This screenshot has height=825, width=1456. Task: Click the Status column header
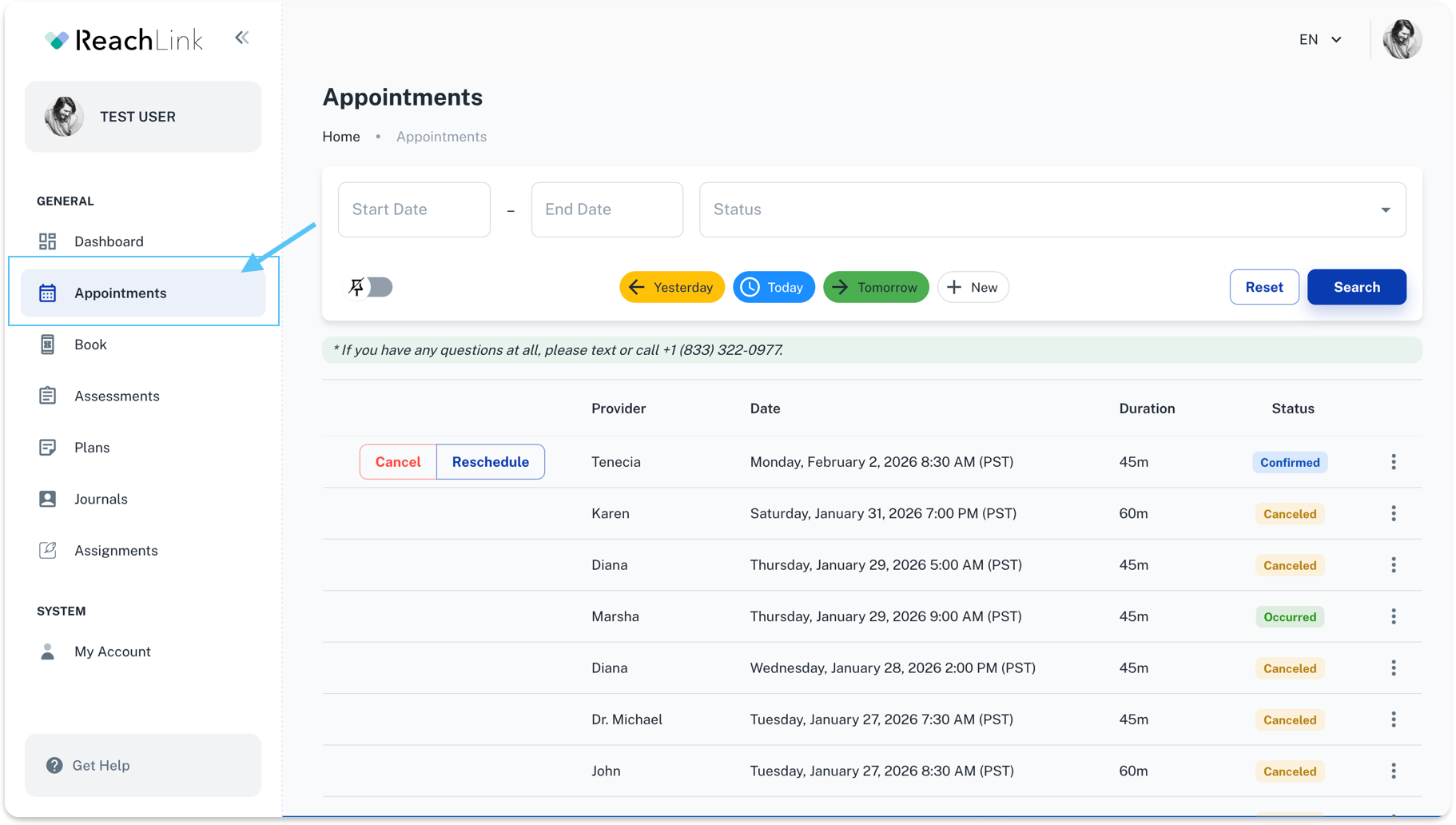click(1293, 409)
